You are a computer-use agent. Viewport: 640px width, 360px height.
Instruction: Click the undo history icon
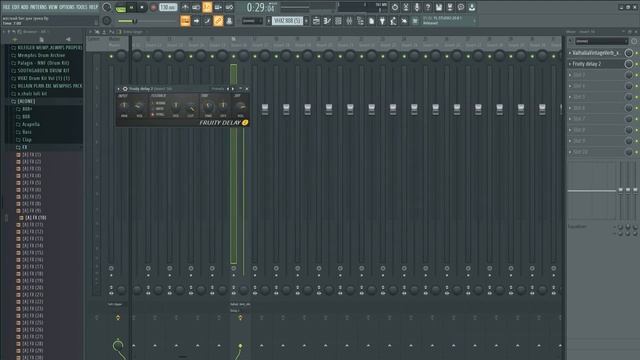pos(395,7)
